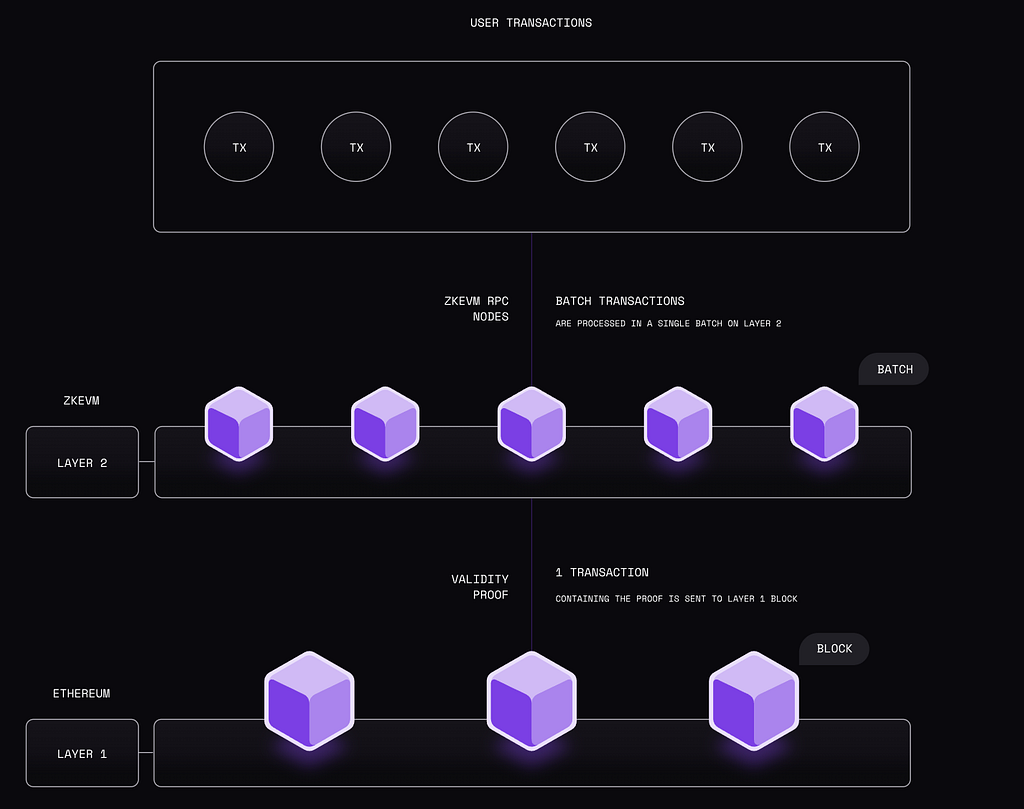This screenshot has height=809, width=1024.
Task: Click the BATCH tag bubble
Action: click(x=893, y=369)
